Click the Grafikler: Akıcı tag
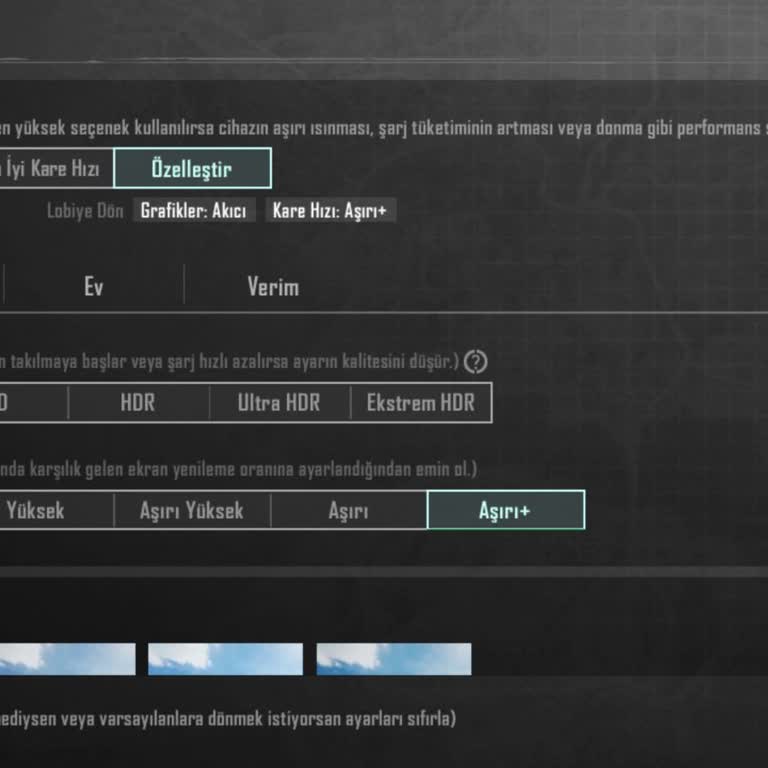This screenshot has width=768, height=768. point(193,211)
